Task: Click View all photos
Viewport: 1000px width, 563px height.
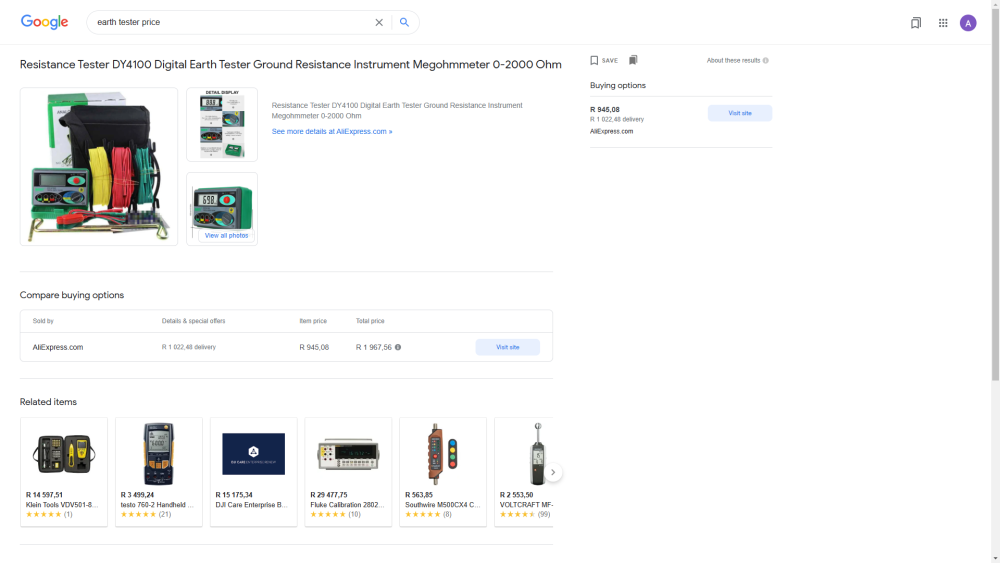Action: coord(226,235)
